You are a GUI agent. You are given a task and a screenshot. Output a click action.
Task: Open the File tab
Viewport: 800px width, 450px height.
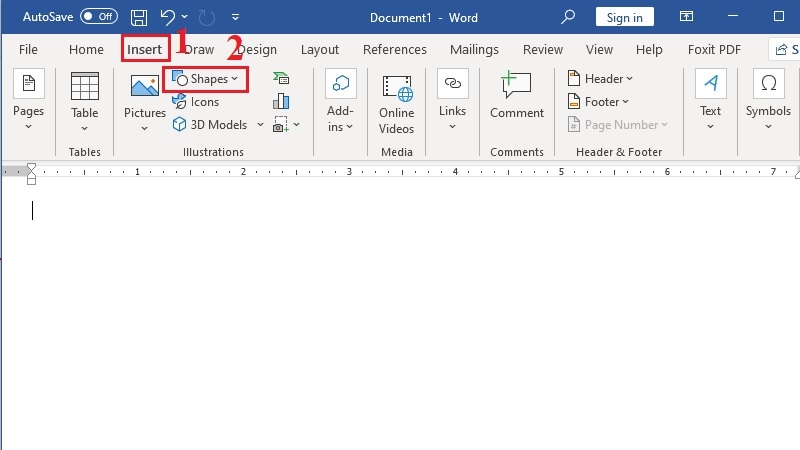(28, 49)
